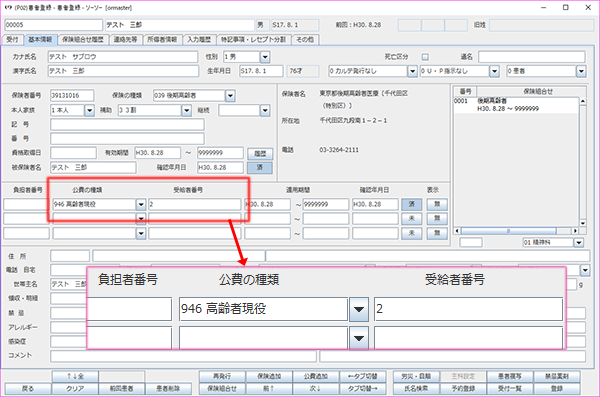Click the 記号 input field
This screenshot has width=600, height=397.
click(x=127, y=124)
